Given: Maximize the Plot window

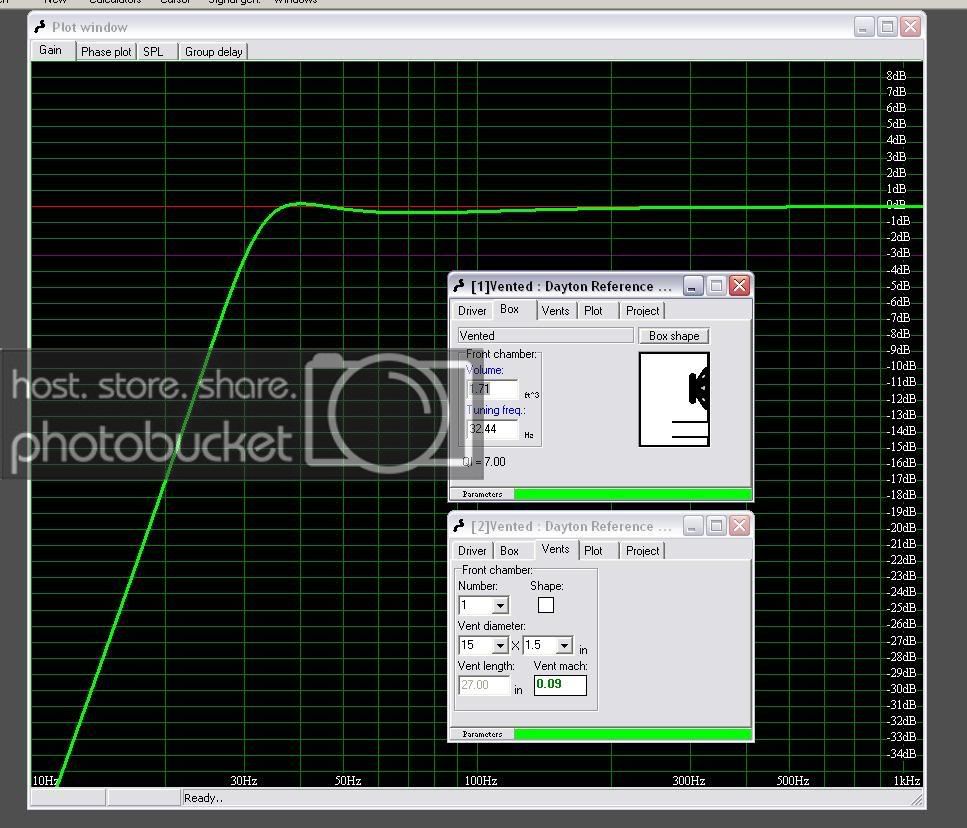Looking at the screenshot, I should (887, 27).
